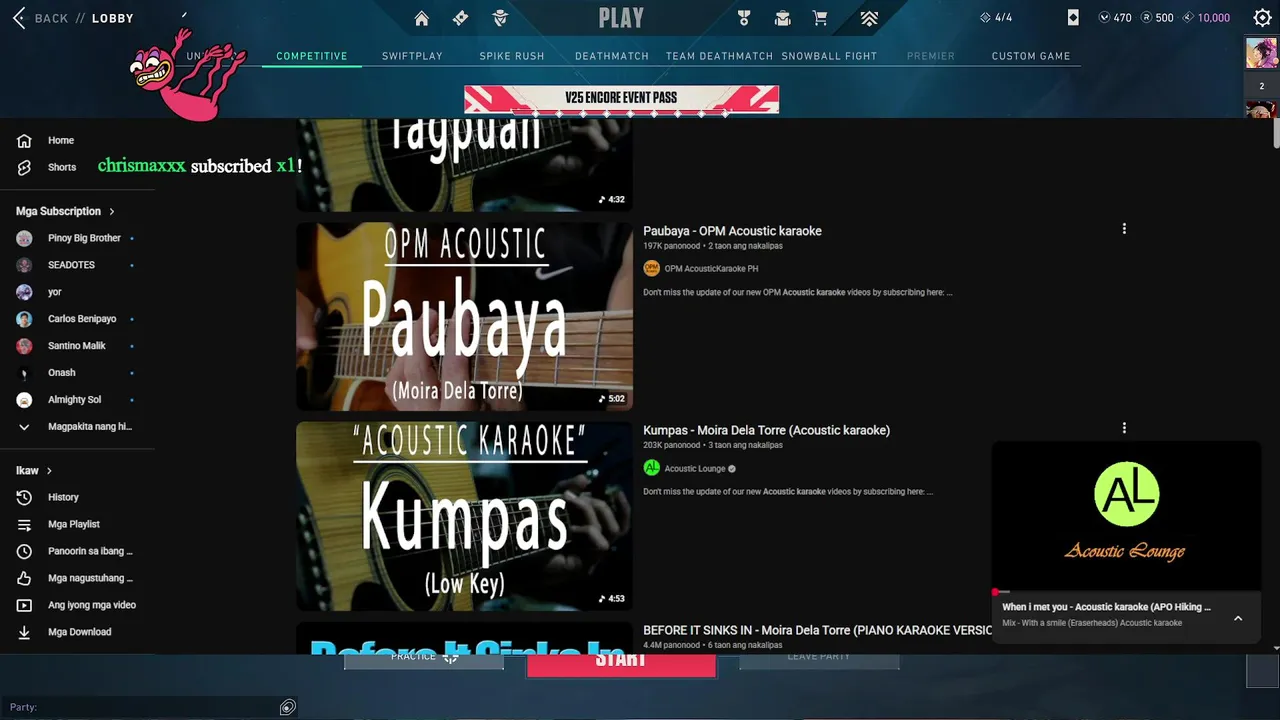Viewport: 1280px width, 720px height.
Task: Select the Swiftplay mode tab
Action: point(412,56)
